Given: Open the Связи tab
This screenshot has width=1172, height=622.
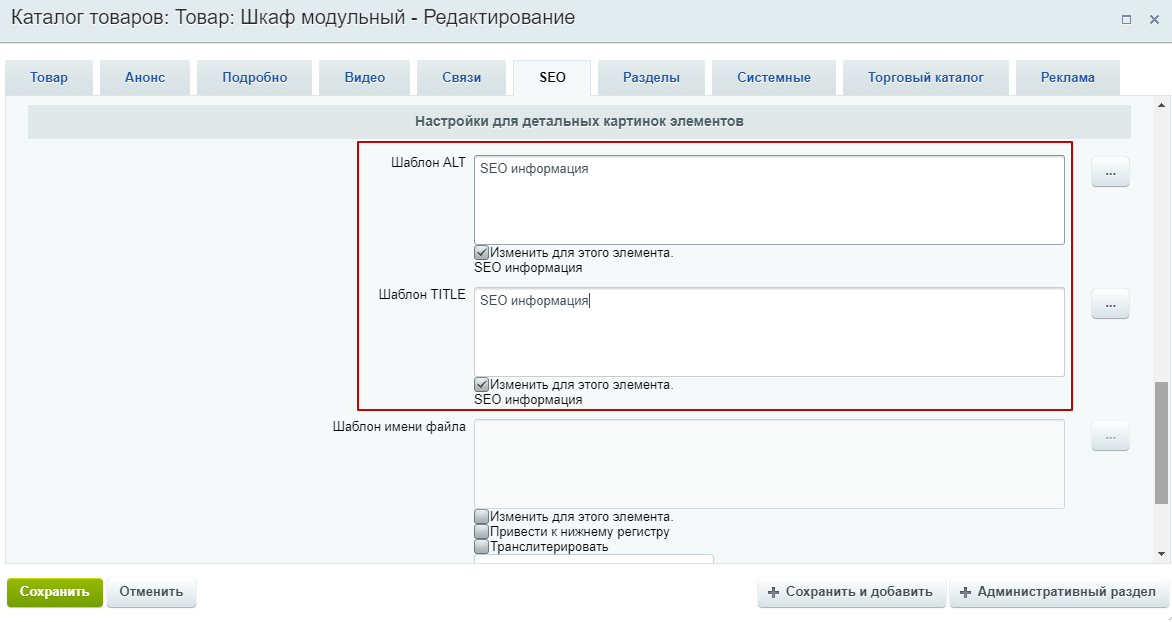Looking at the screenshot, I should click(x=461, y=78).
